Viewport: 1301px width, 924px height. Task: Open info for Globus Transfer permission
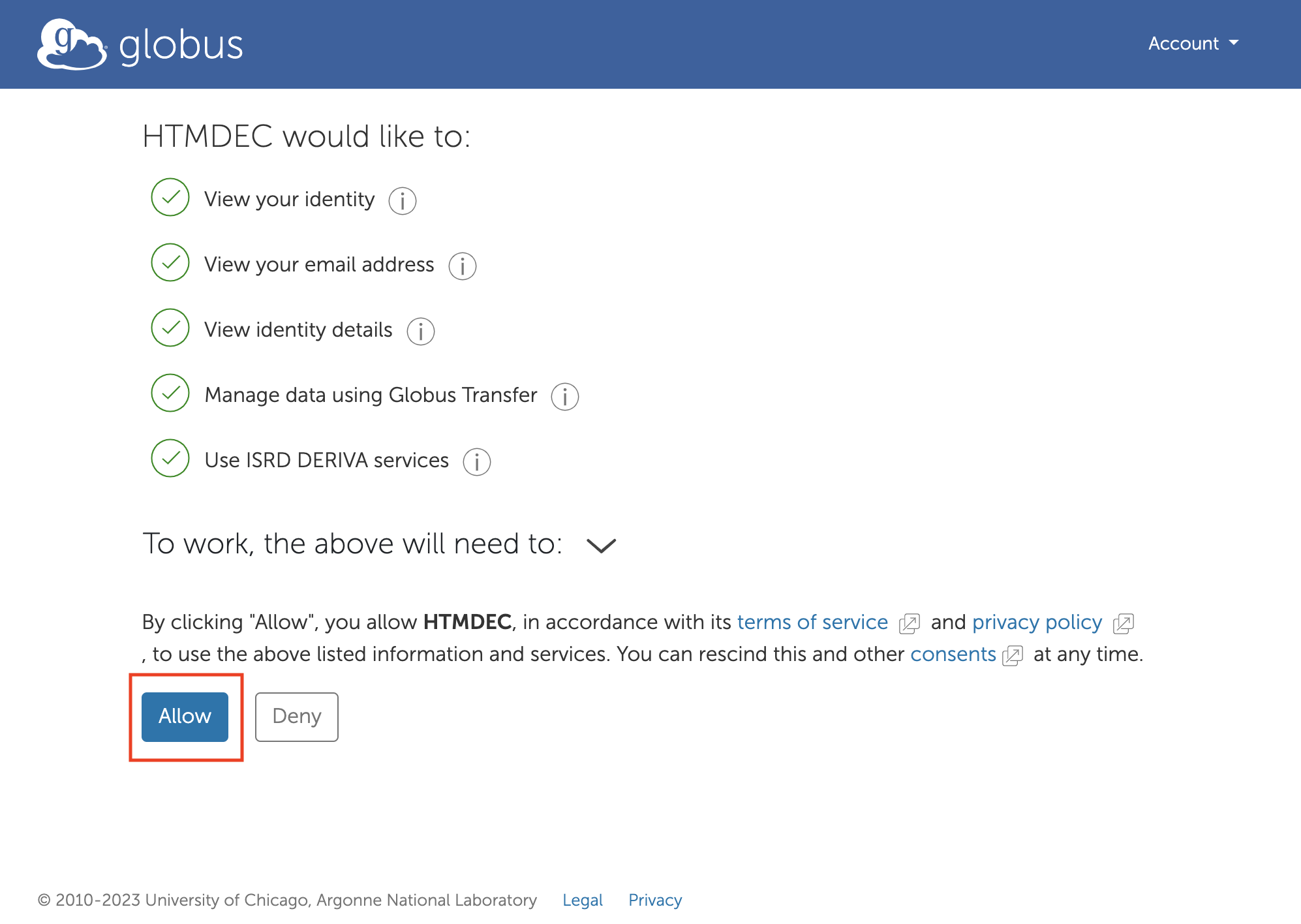point(565,396)
